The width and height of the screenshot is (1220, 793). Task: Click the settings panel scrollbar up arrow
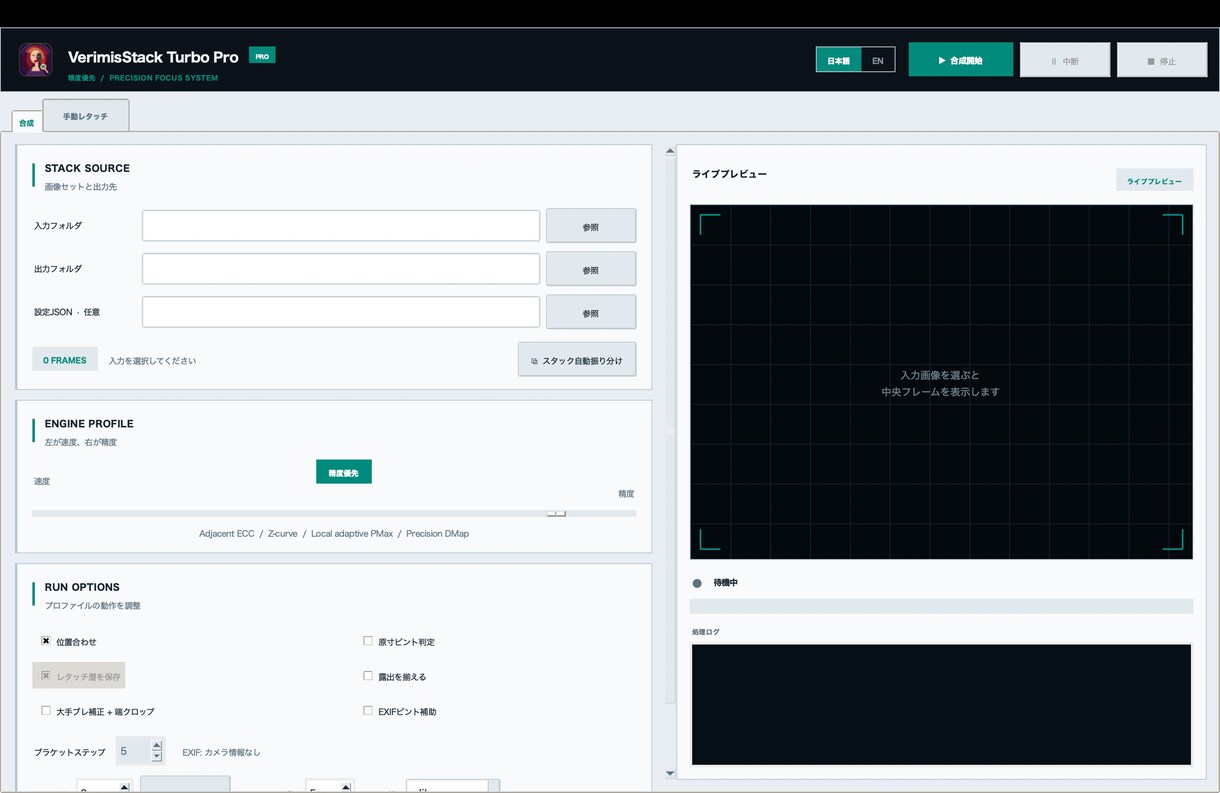point(670,151)
